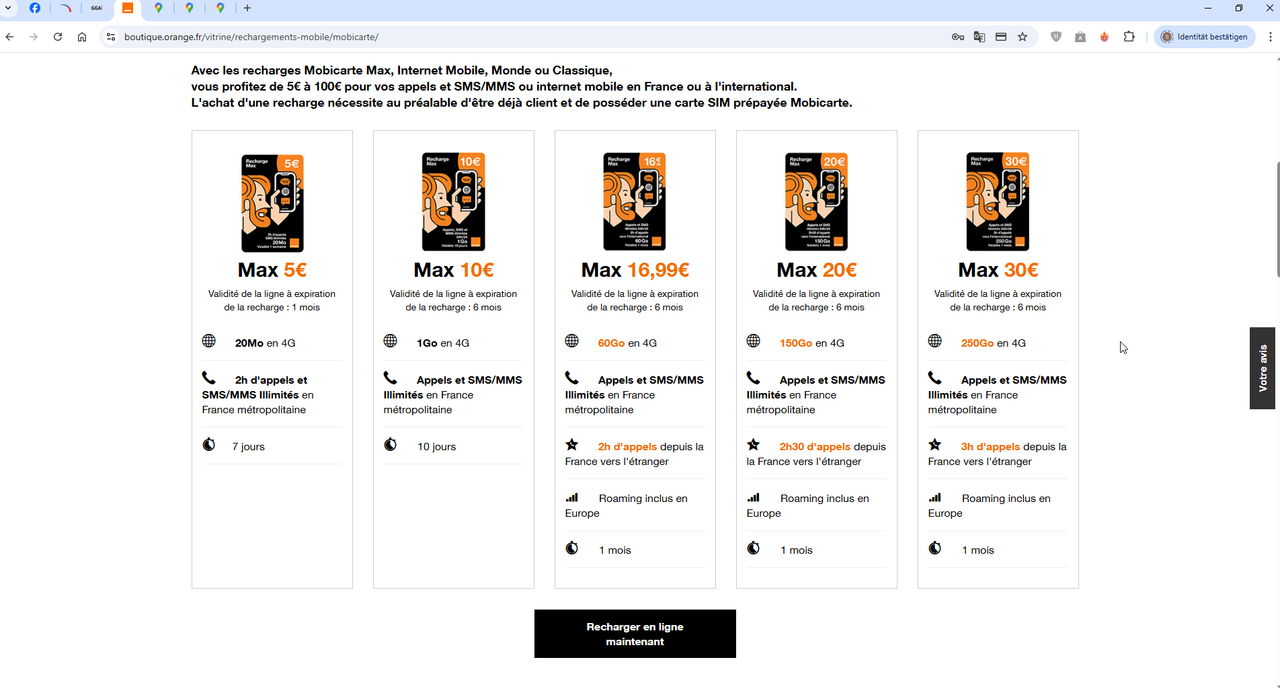Go forward to the next page
This screenshot has width=1280, height=688.
point(34,37)
